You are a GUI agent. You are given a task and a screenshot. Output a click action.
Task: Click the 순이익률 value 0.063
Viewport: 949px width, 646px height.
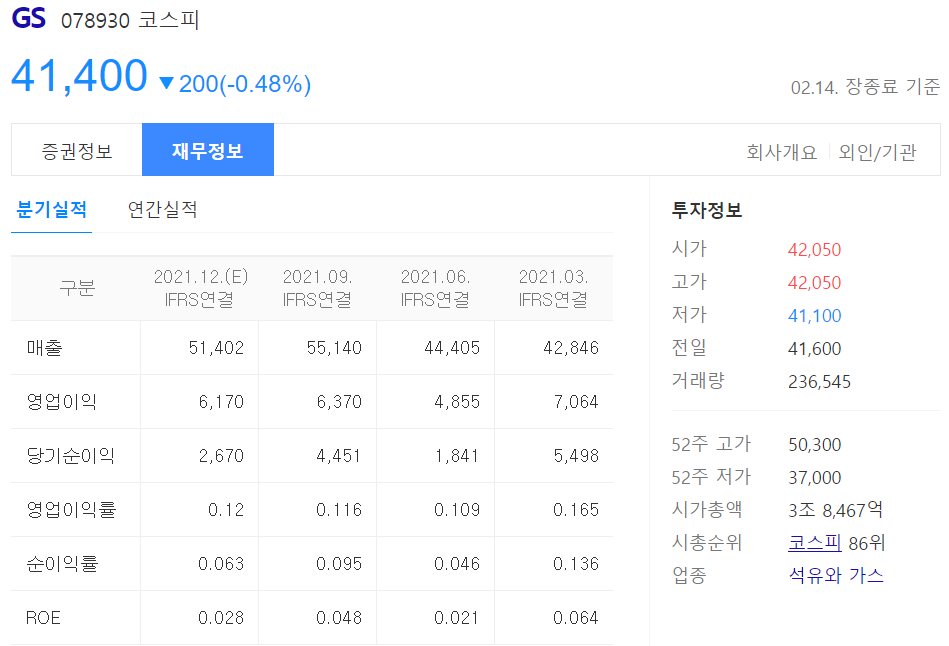(x=221, y=564)
